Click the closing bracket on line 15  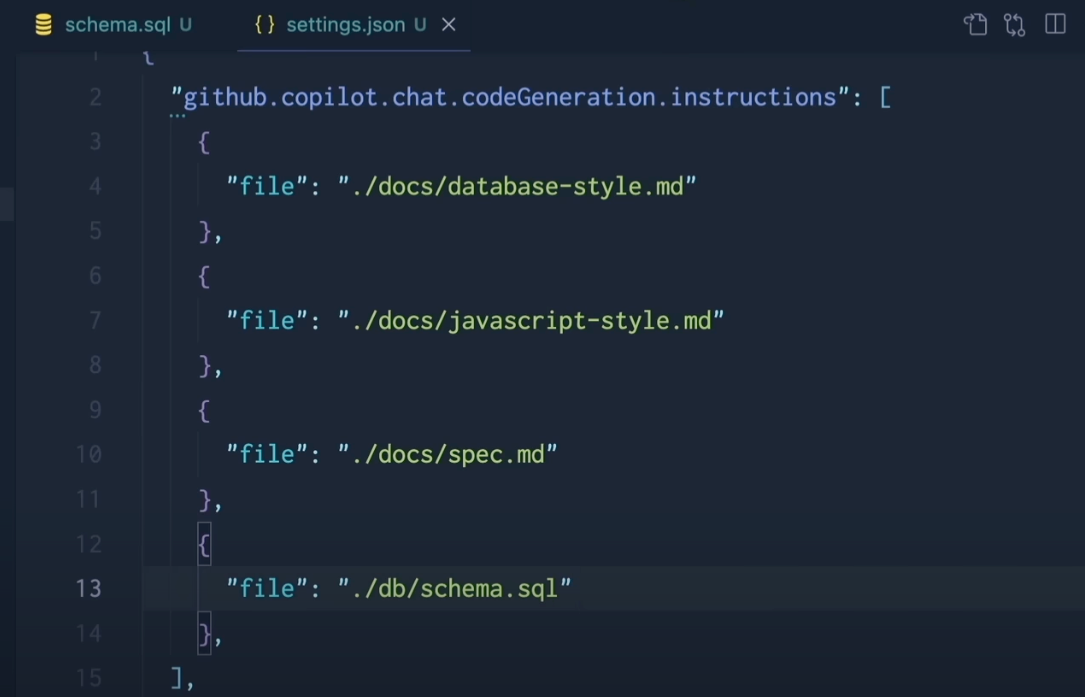tap(177, 678)
